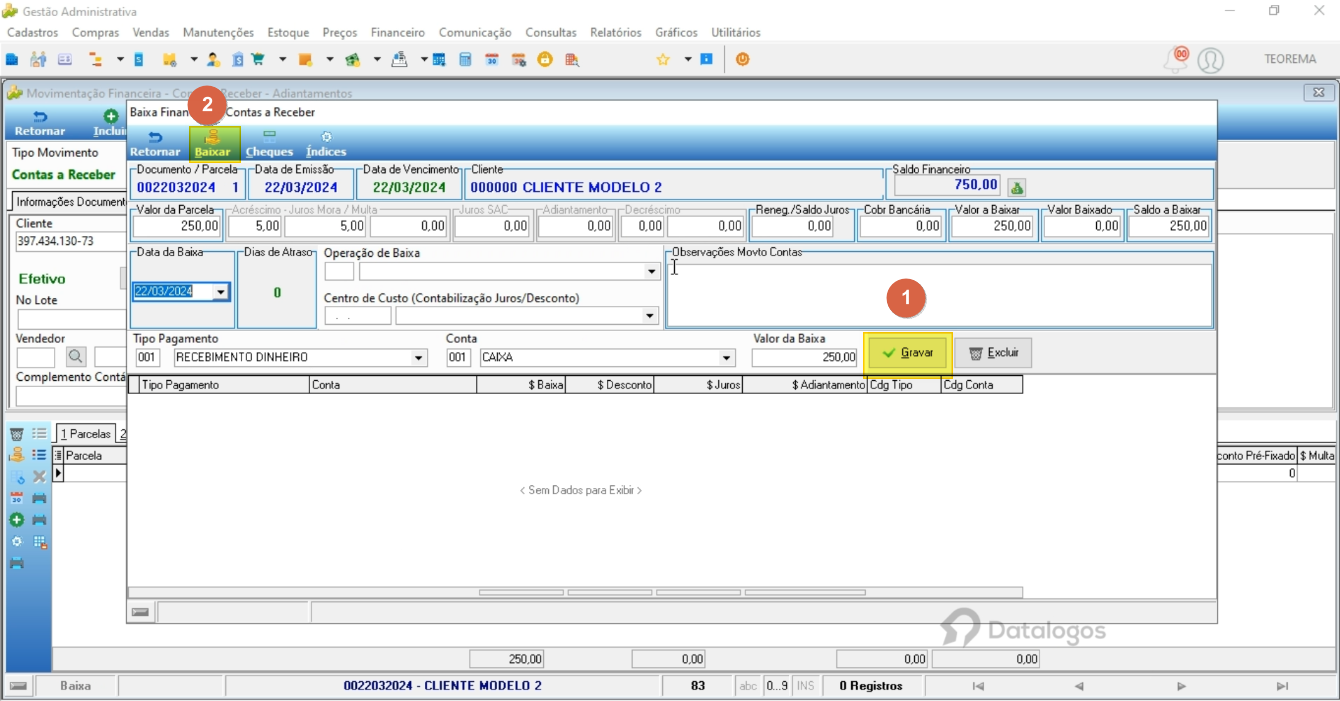Image resolution: width=1340 pixels, height=701 pixels.
Task: Click the cash register icon in the main toolbar
Action: (399, 60)
